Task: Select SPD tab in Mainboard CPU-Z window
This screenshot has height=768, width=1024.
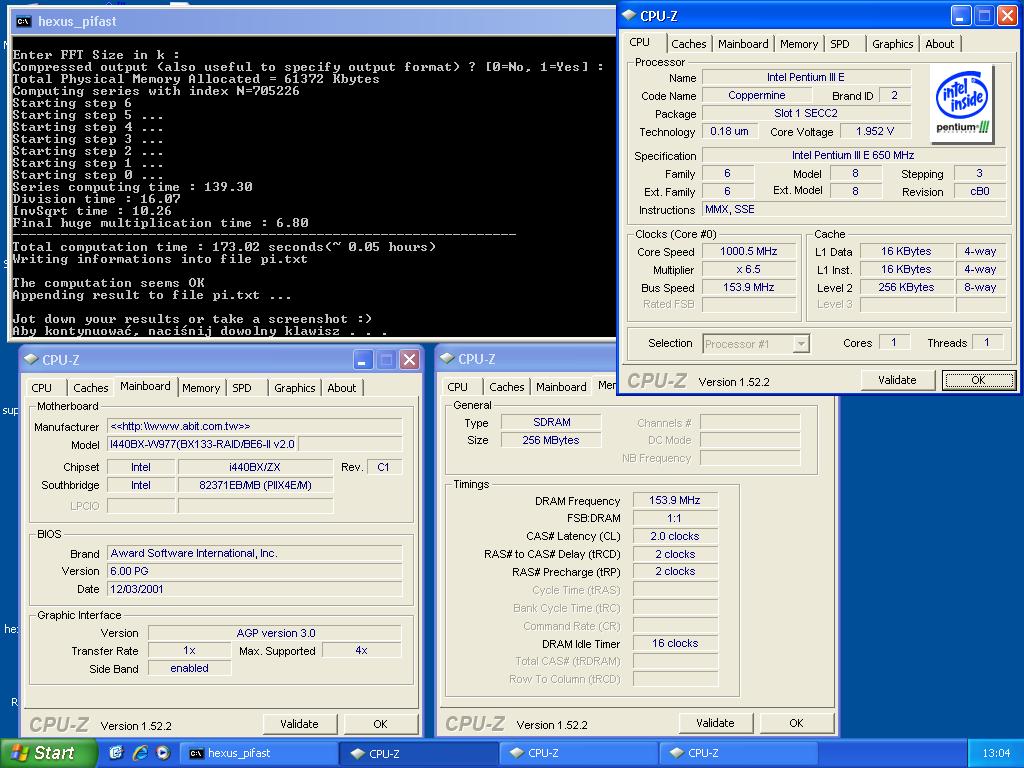Action: tap(242, 388)
